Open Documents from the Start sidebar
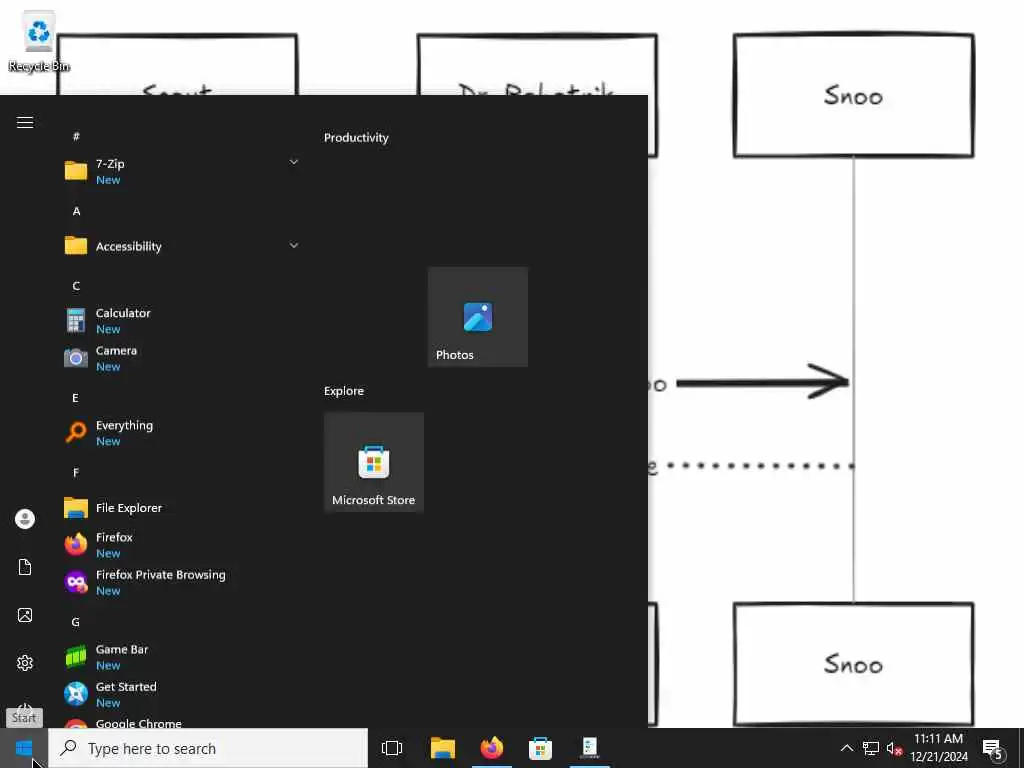The image size is (1024, 768). (x=25, y=567)
